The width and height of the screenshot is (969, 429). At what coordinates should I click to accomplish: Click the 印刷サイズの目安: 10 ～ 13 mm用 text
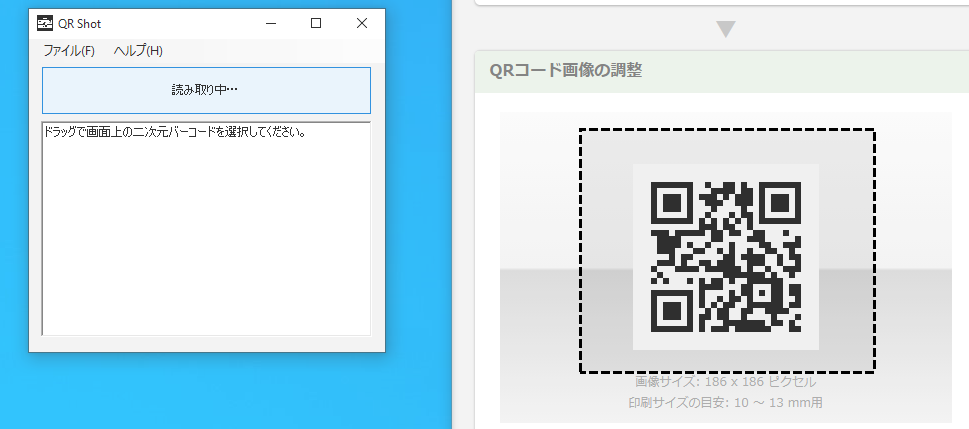[726, 403]
